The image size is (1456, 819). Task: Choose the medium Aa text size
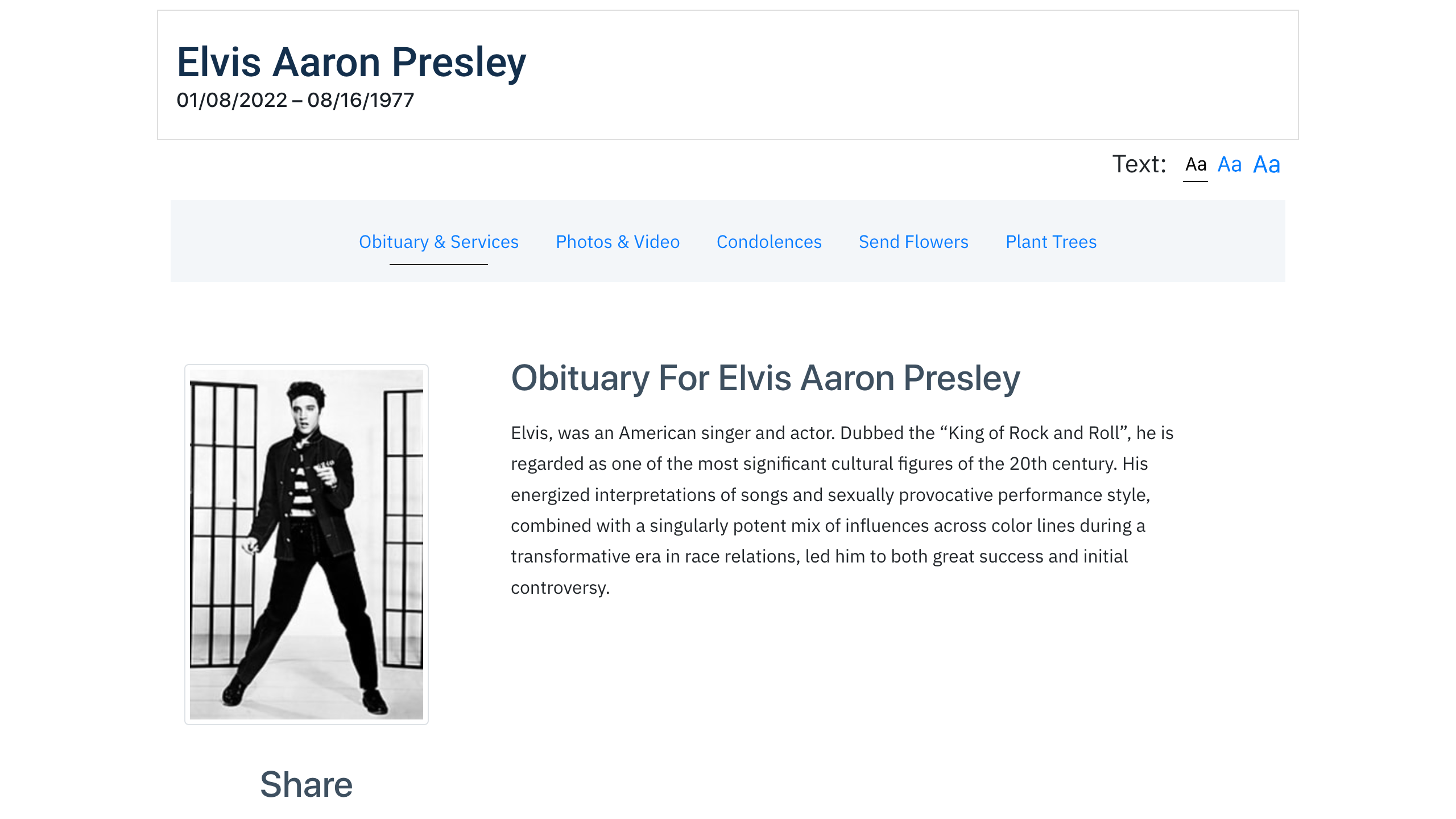click(1230, 165)
